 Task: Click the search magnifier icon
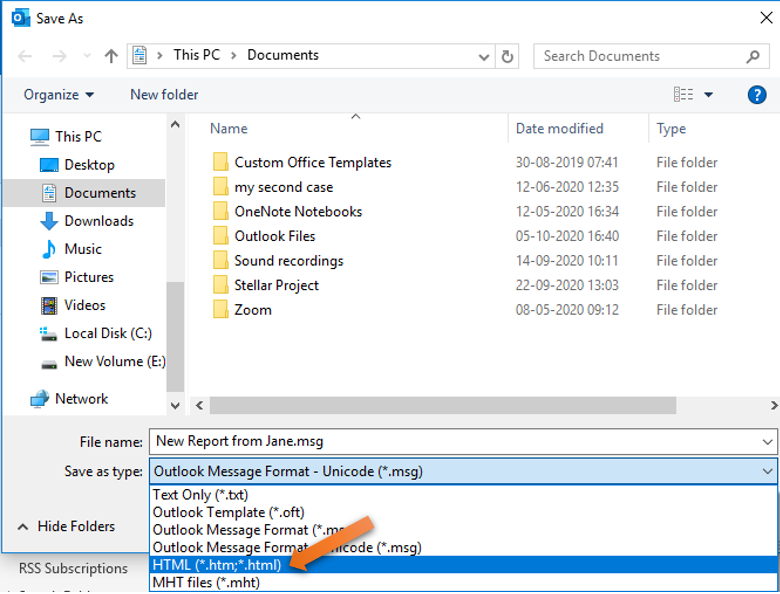(753, 56)
